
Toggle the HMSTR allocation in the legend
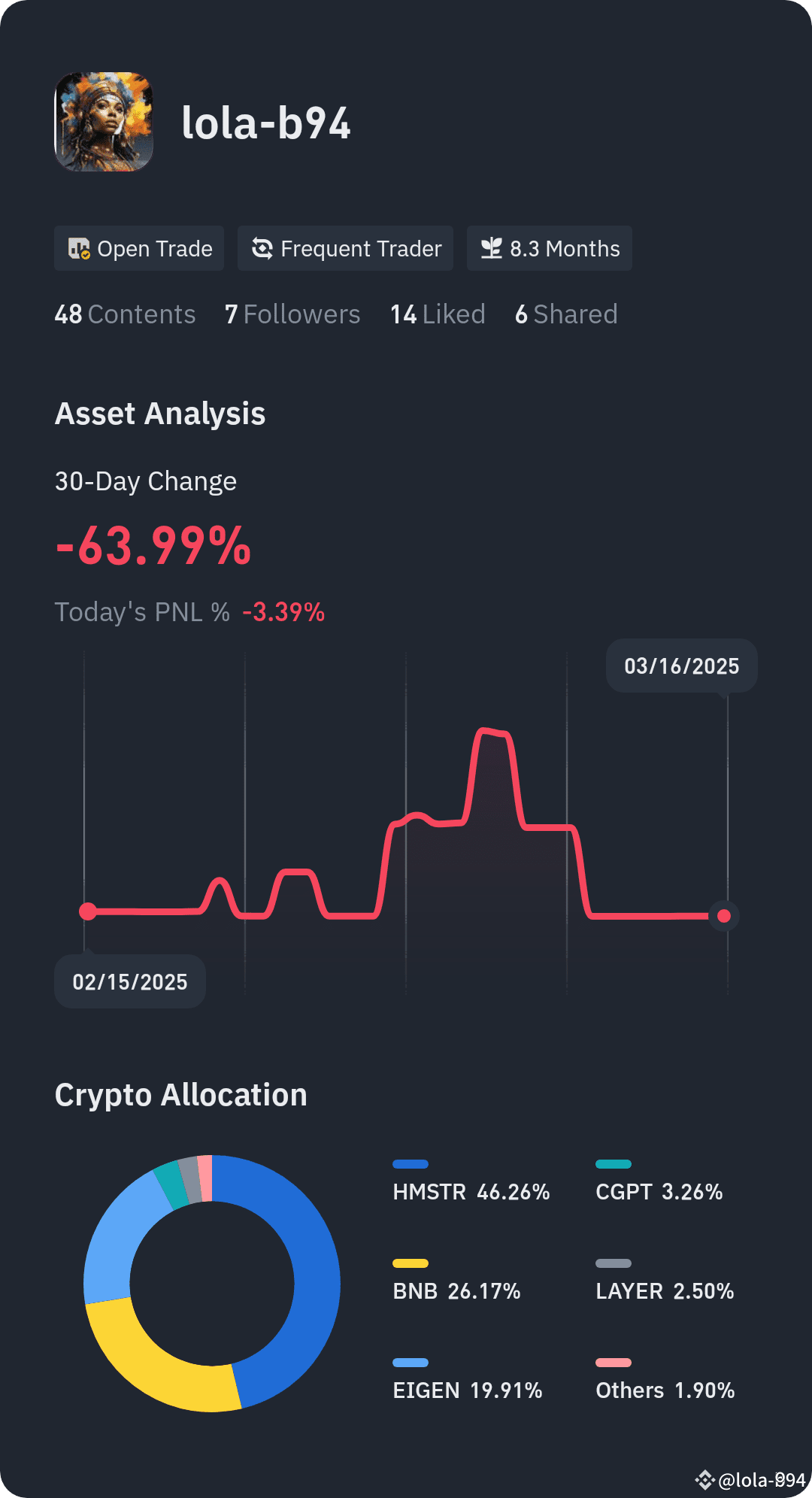(471, 1192)
